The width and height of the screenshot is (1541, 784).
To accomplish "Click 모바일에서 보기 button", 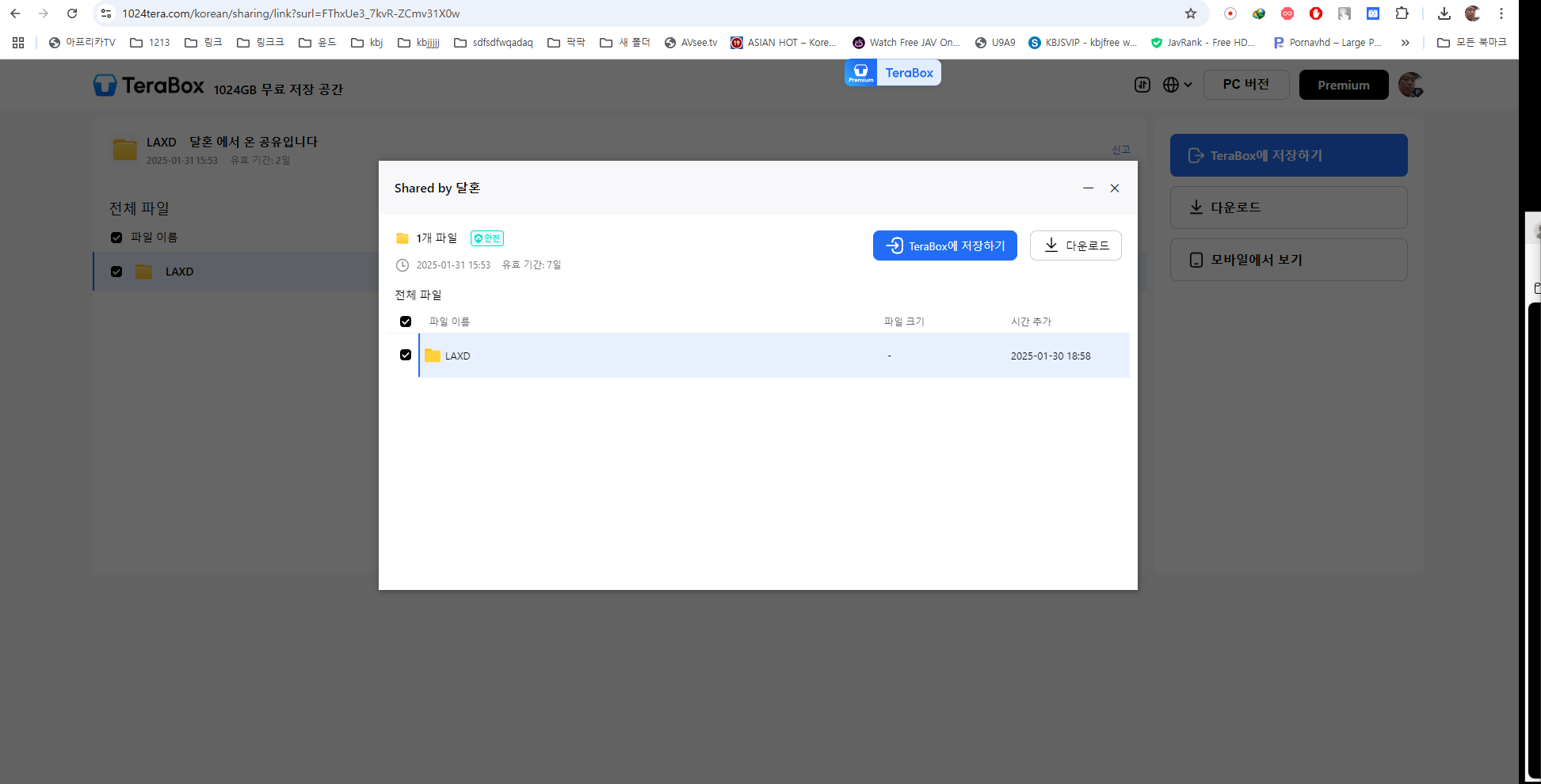I will tap(1289, 260).
